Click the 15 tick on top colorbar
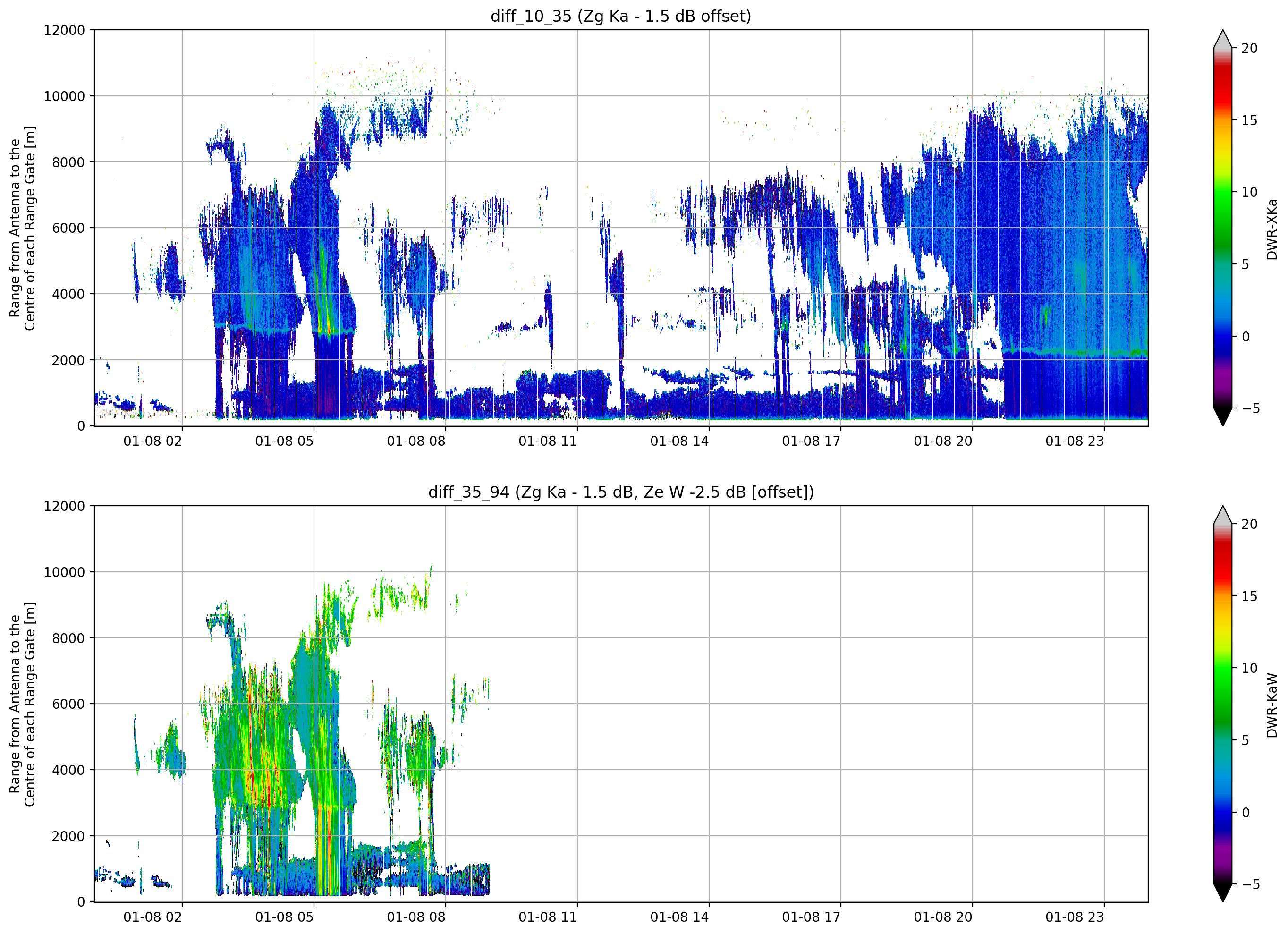 point(1249,120)
